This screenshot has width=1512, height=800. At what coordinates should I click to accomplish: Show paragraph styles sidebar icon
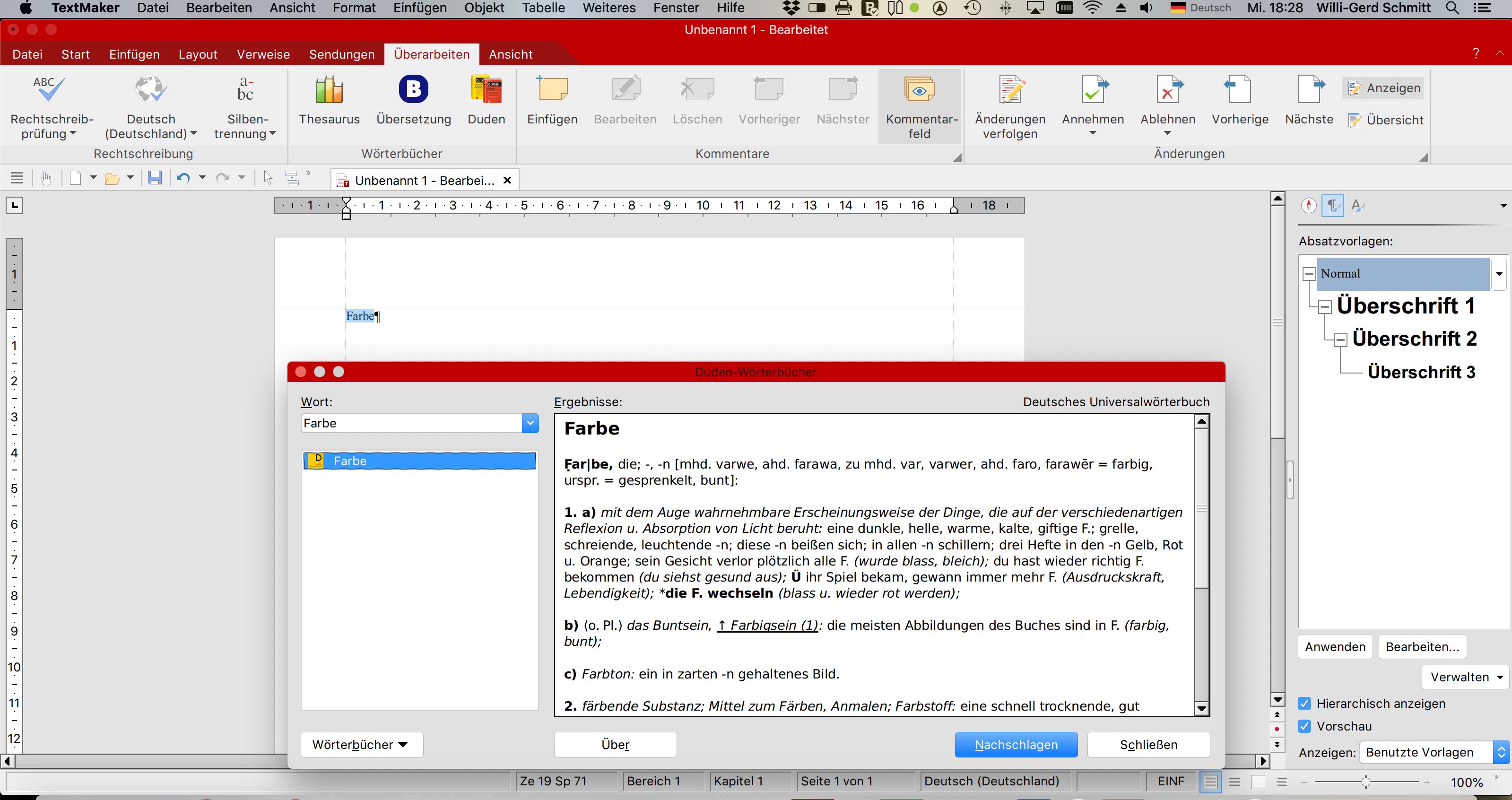[1332, 205]
